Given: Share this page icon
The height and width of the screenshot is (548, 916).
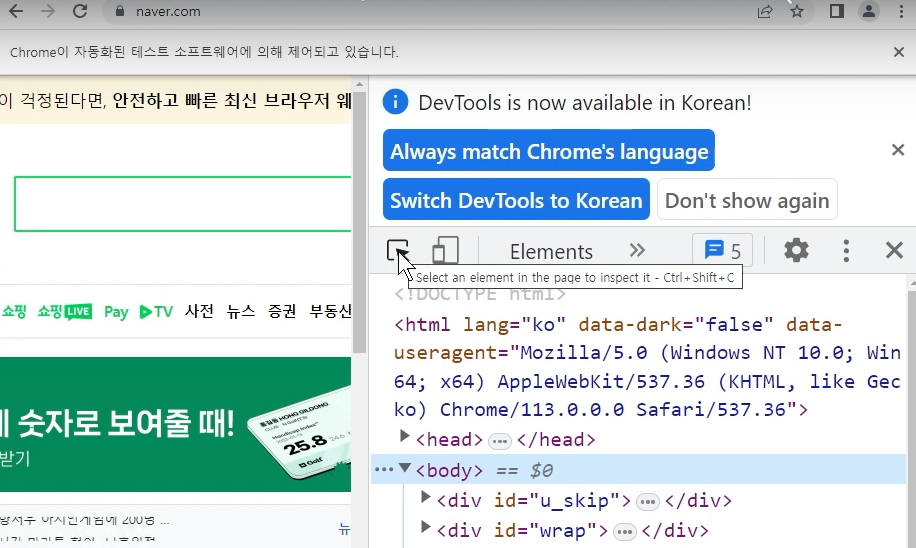Looking at the screenshot, I should click(765, 11).
